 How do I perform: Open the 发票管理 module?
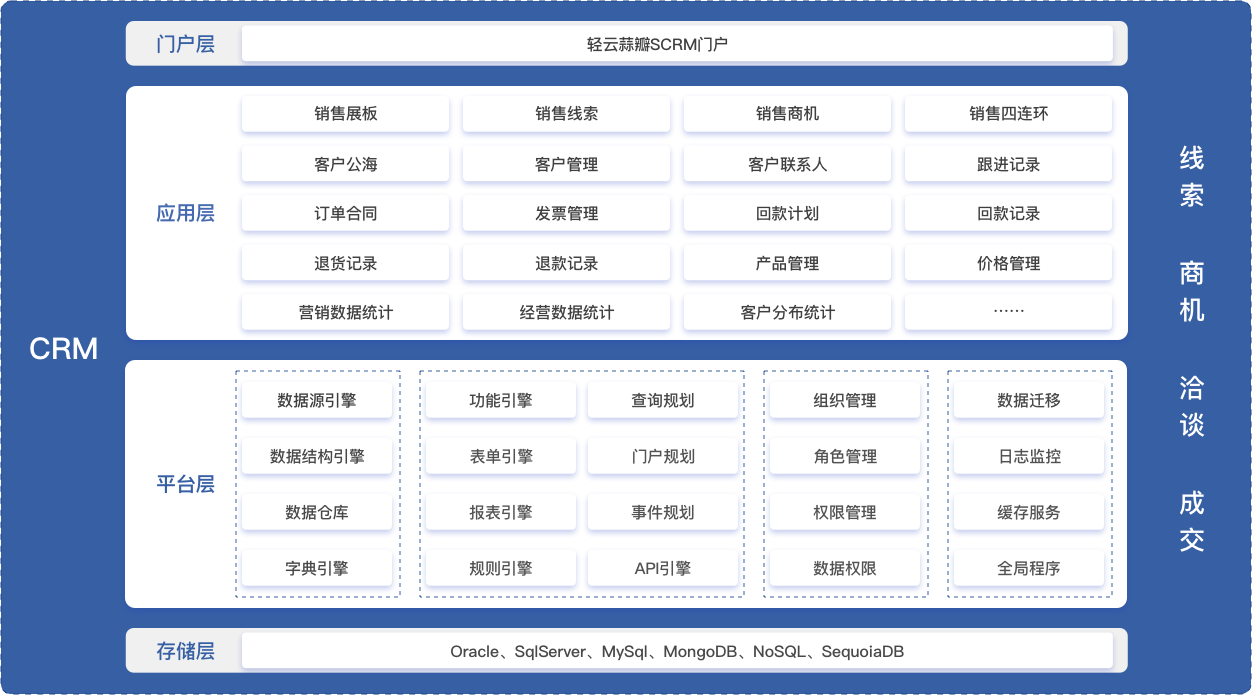(566, 213)
